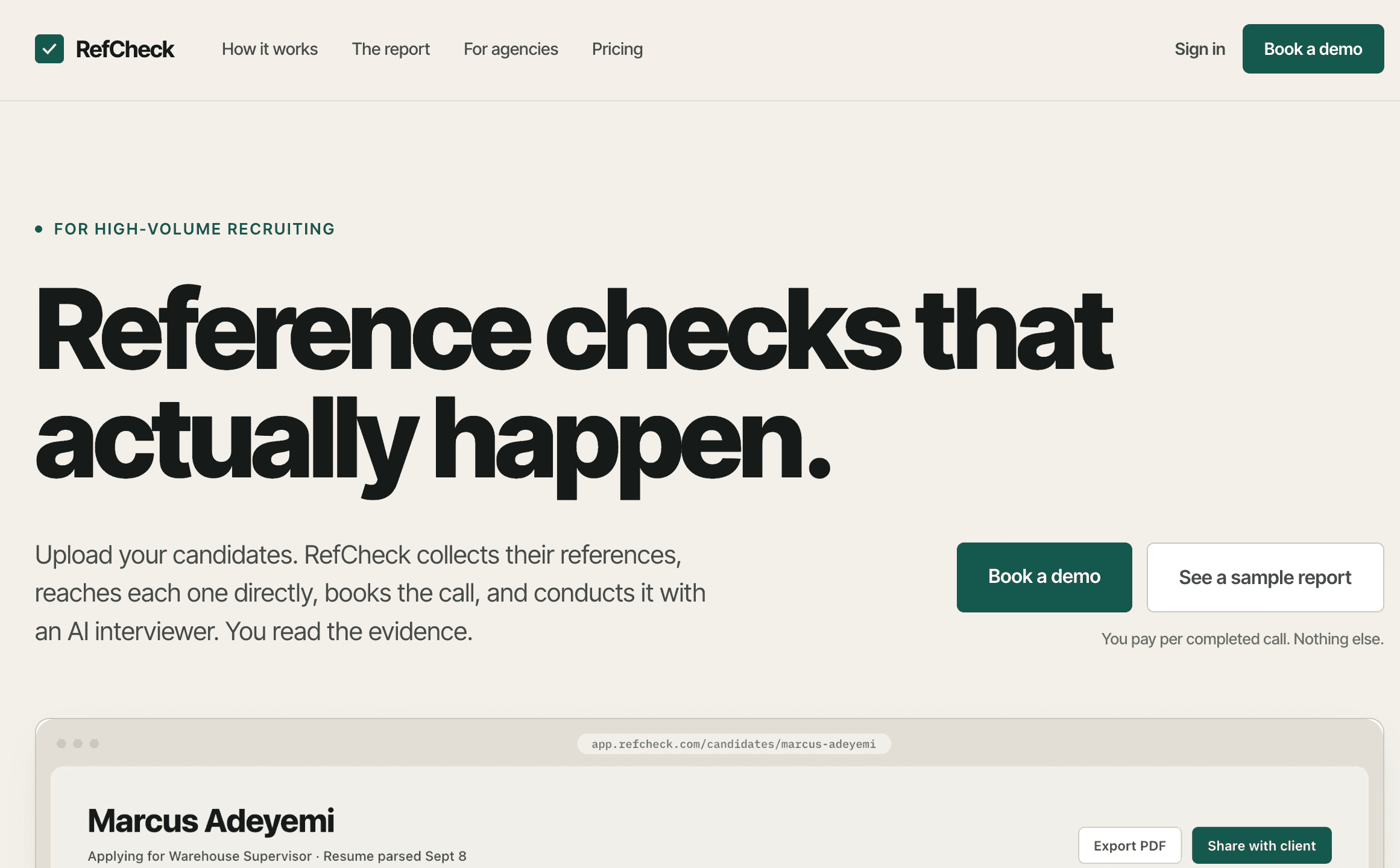This screenshot has width=1400, height=868.
Task: Open the For agencies link
Action: [x=511, y=49]
